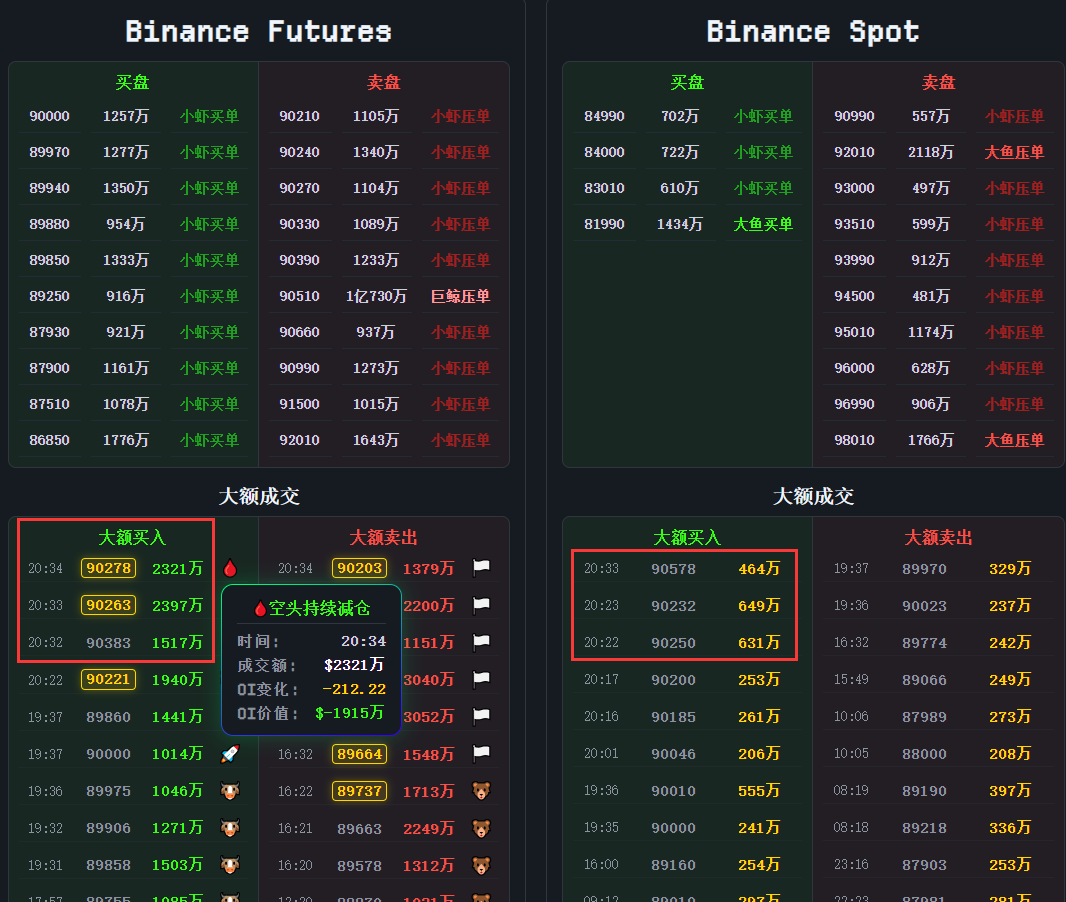Click the 1434万 Spot bid amount

click(680, 224)
